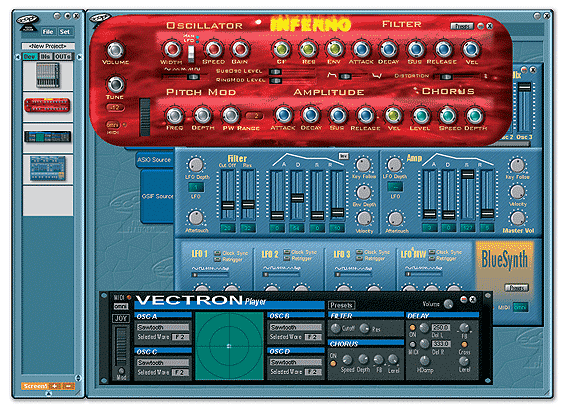Select the mixer device thumbnail in sidebar
The width and height of the screenshot is (567, 413).
47,75
